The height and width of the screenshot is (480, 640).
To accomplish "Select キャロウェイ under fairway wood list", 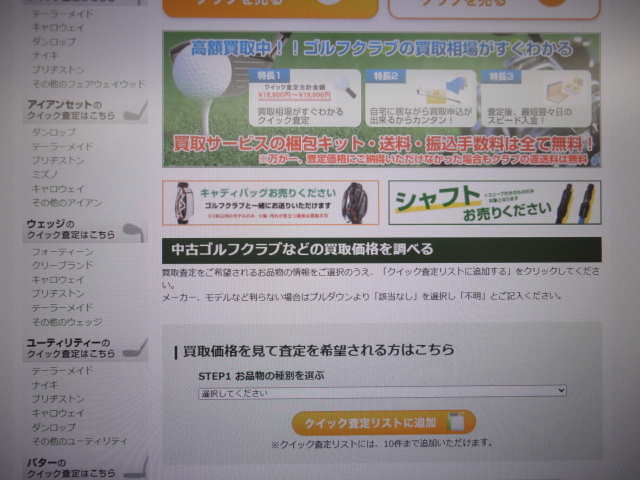I will pos(58,28).
